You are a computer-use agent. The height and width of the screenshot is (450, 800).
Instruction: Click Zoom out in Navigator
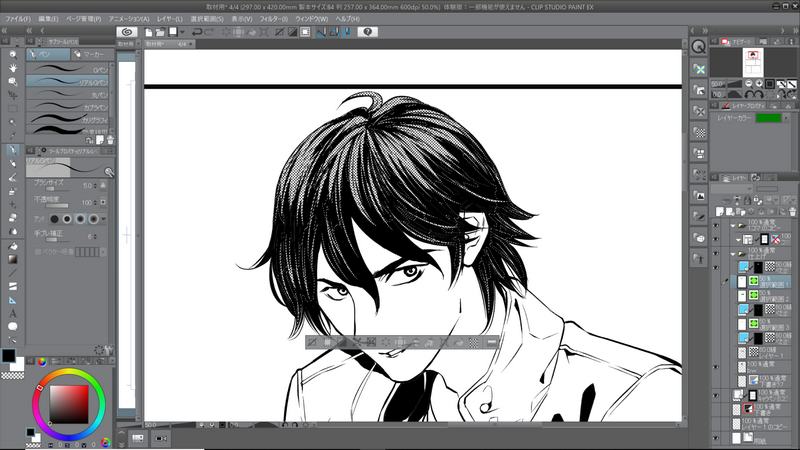[748, 84]
